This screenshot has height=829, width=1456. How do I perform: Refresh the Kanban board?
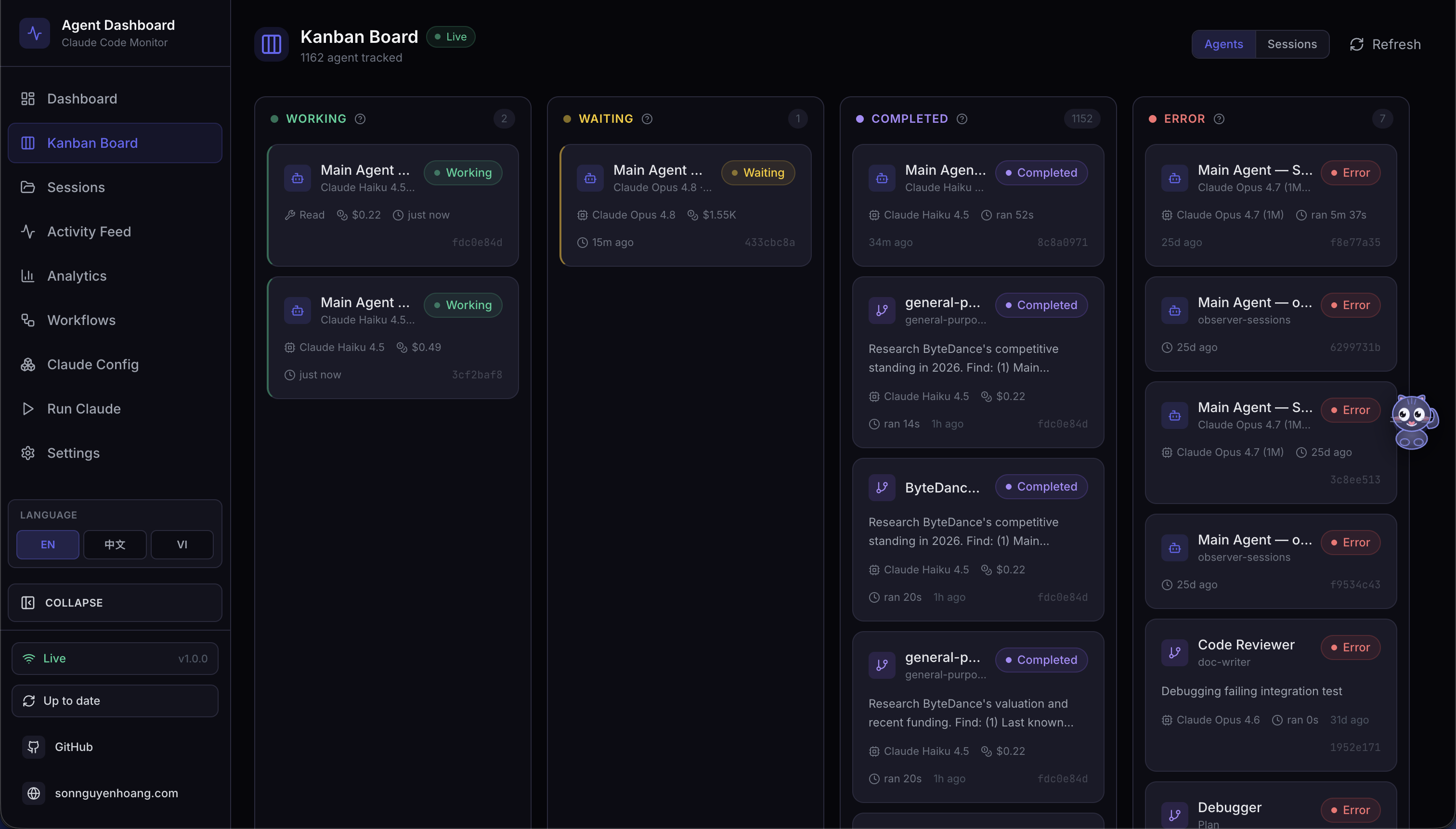1385,44
